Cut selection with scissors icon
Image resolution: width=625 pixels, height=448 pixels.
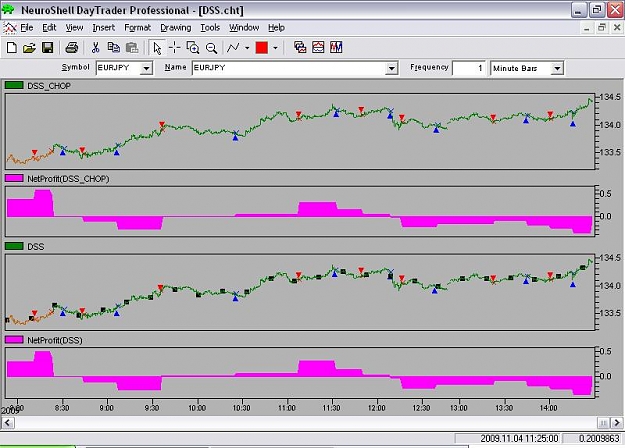pyautogui.click(x=95, y=48)
